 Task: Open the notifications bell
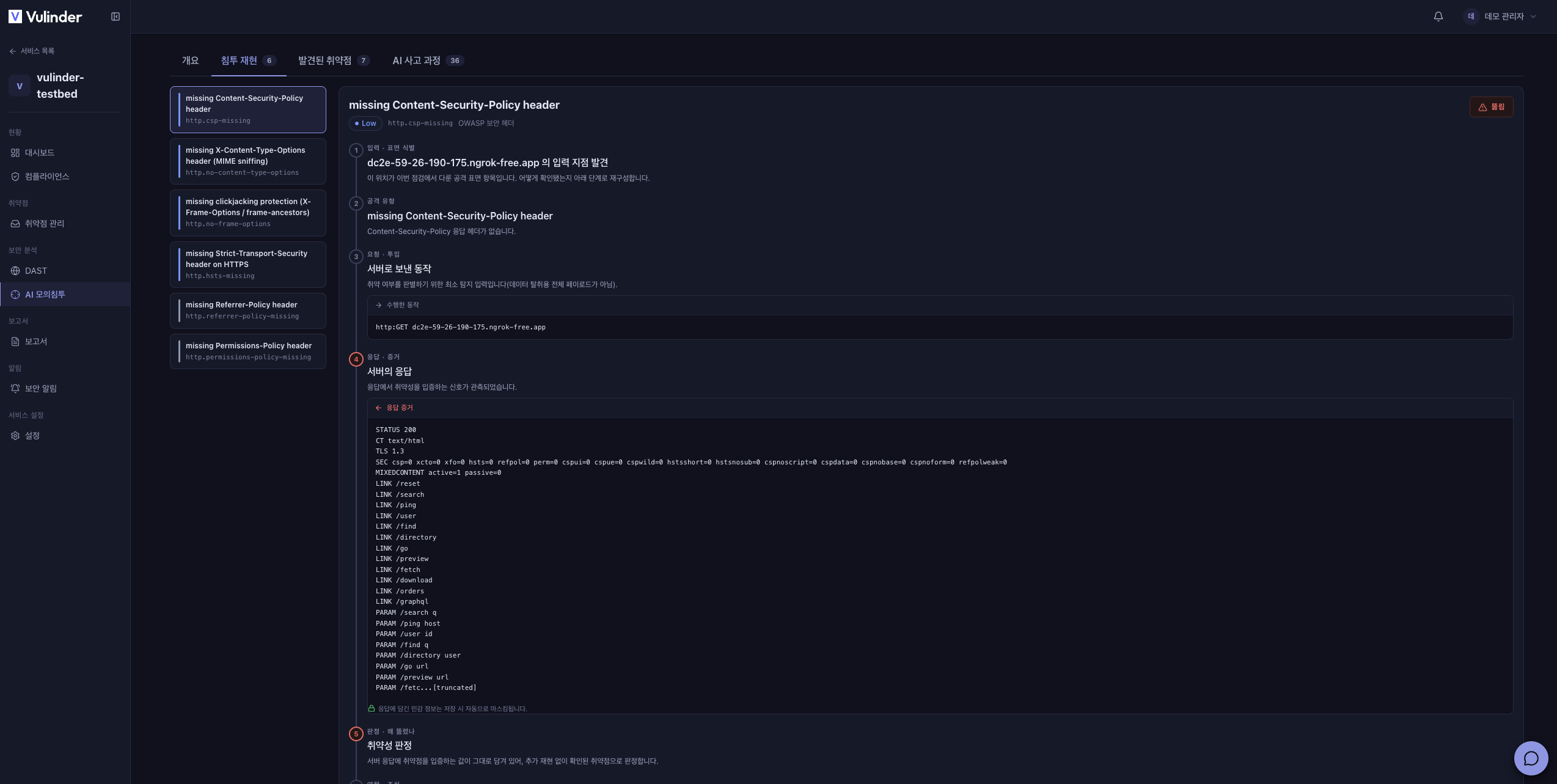[1438, 16]
